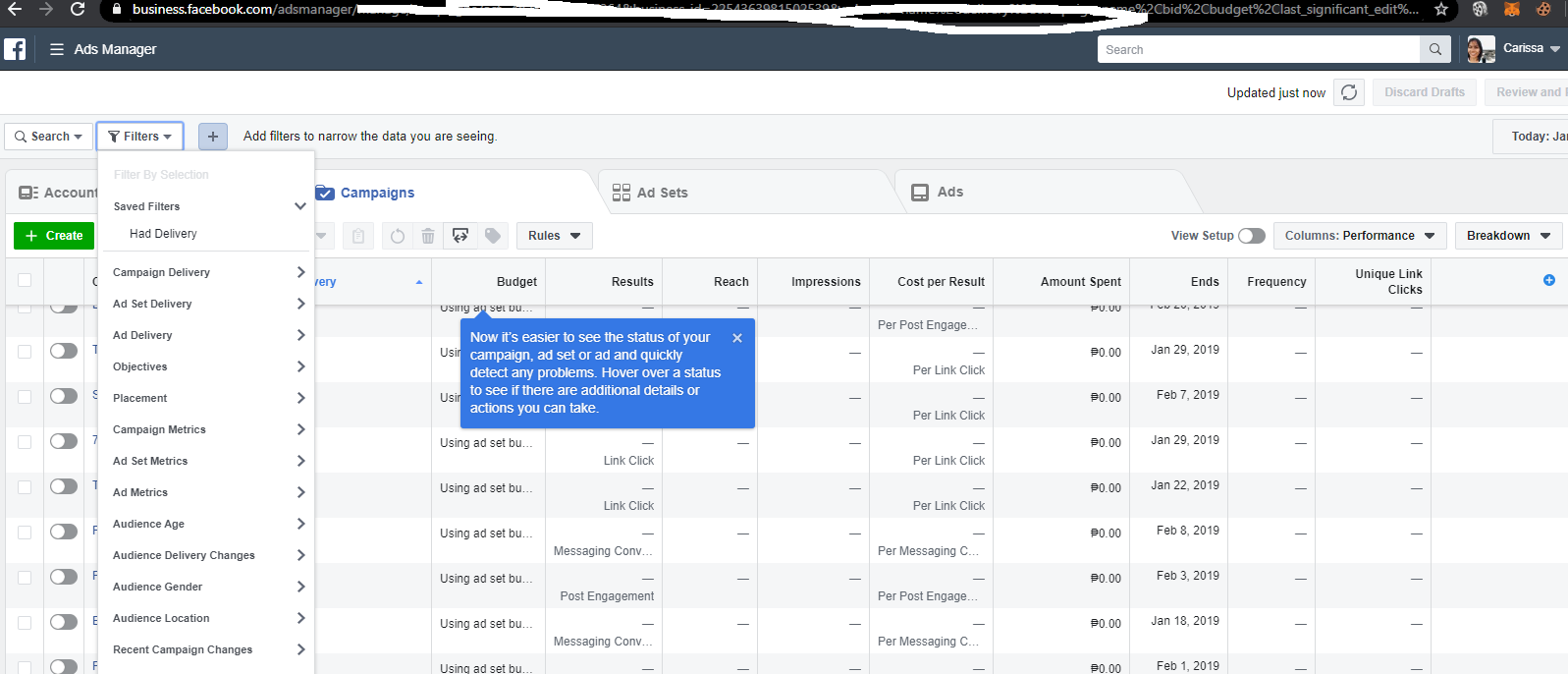
Task: Expand the Rules dropdown
Action: coord(554,236)
